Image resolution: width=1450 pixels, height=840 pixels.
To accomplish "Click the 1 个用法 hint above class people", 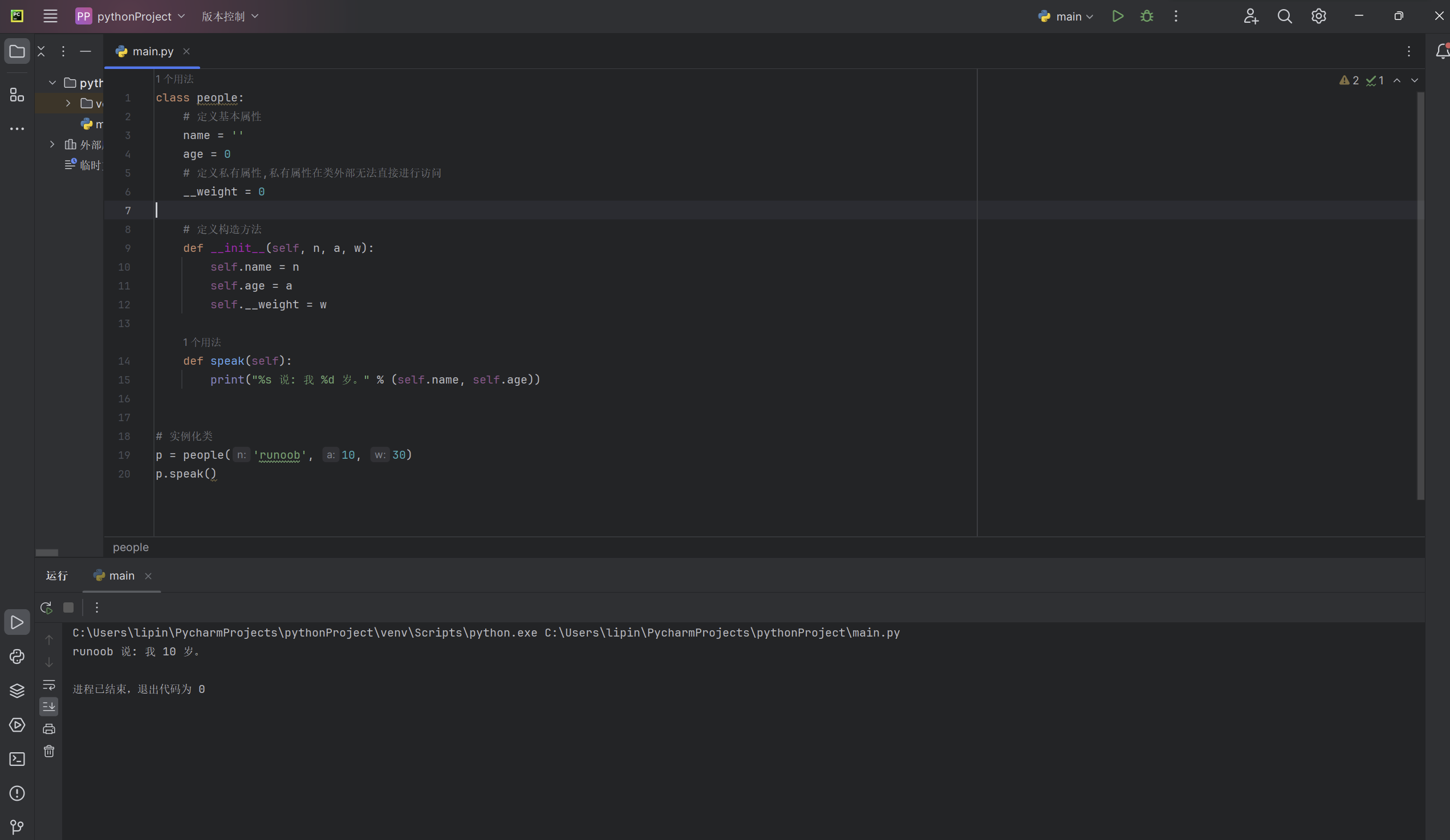I will 174,79.
